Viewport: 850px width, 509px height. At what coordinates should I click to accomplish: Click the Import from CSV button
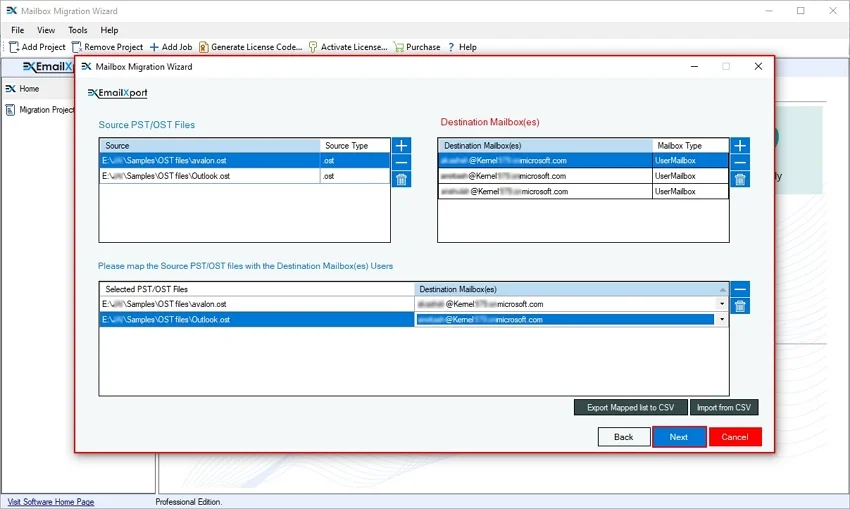click(x=724, y=408)
